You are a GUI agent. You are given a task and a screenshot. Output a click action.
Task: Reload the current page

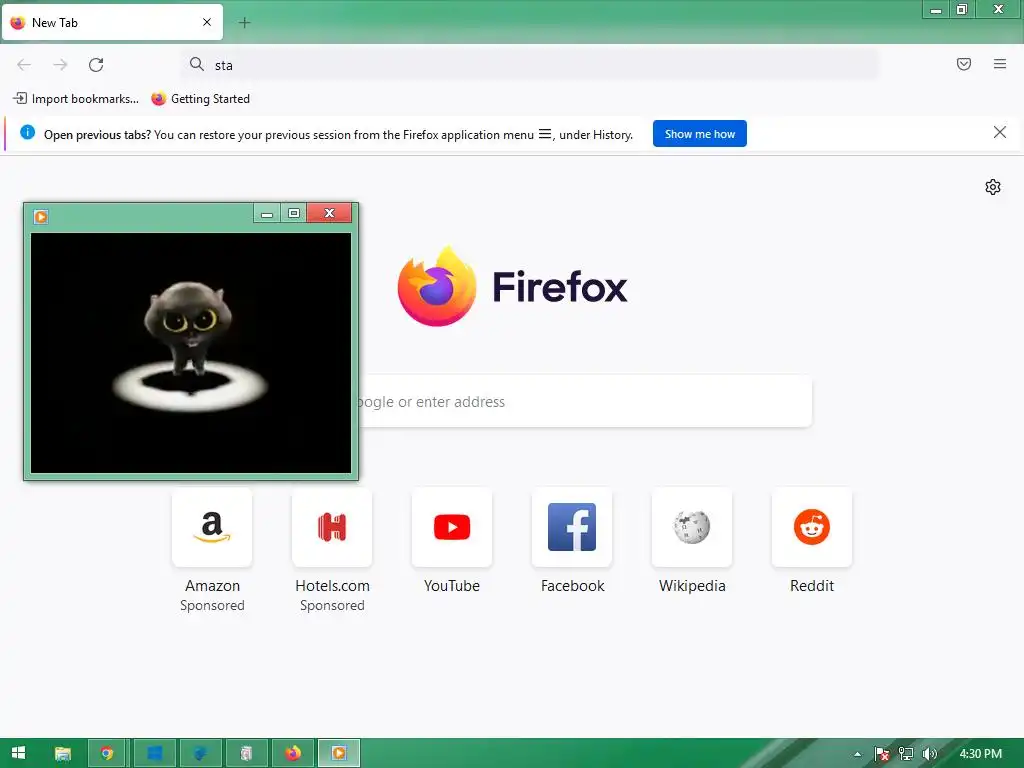pyautogui.click(x=96, y=65)
